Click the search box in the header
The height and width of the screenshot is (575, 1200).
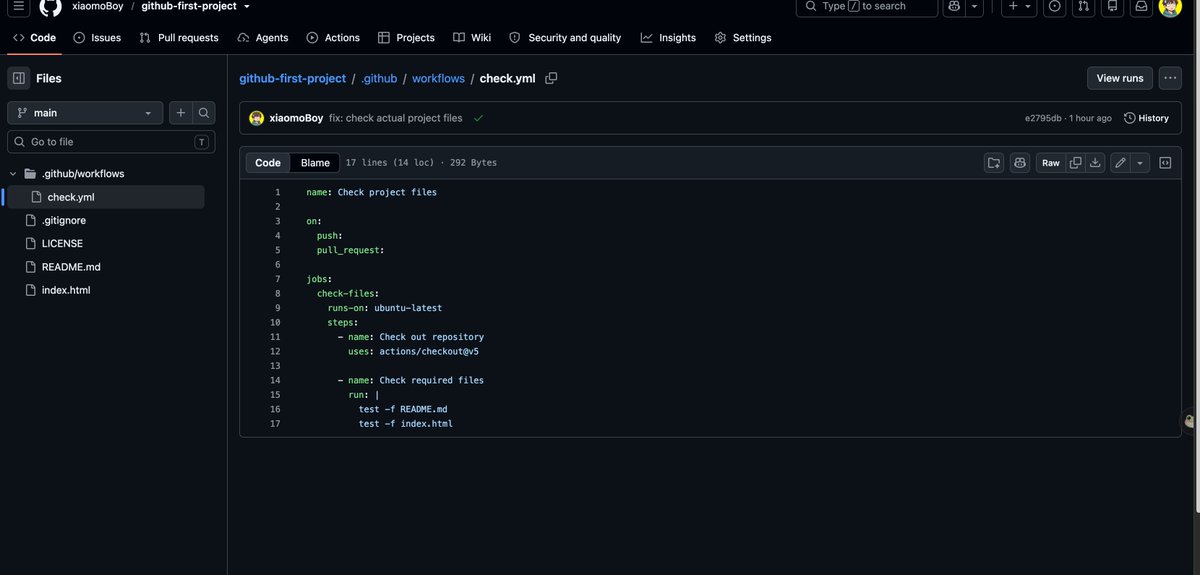(867, 6)
